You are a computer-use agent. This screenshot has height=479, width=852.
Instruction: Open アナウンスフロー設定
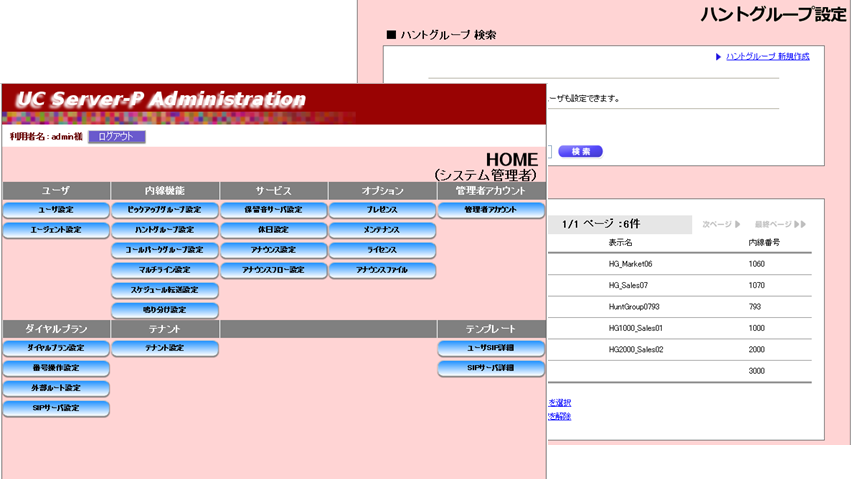pos(273,270)
